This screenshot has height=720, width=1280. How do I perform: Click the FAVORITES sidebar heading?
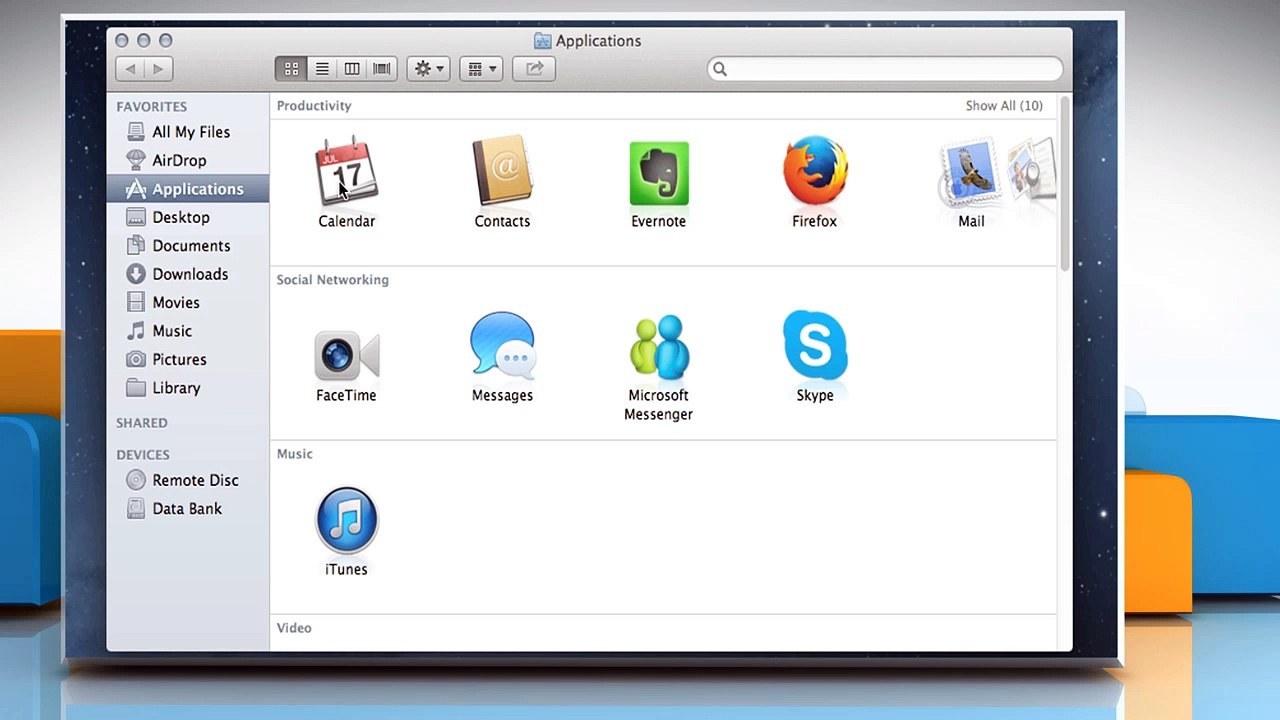click(x=151, y=107)
